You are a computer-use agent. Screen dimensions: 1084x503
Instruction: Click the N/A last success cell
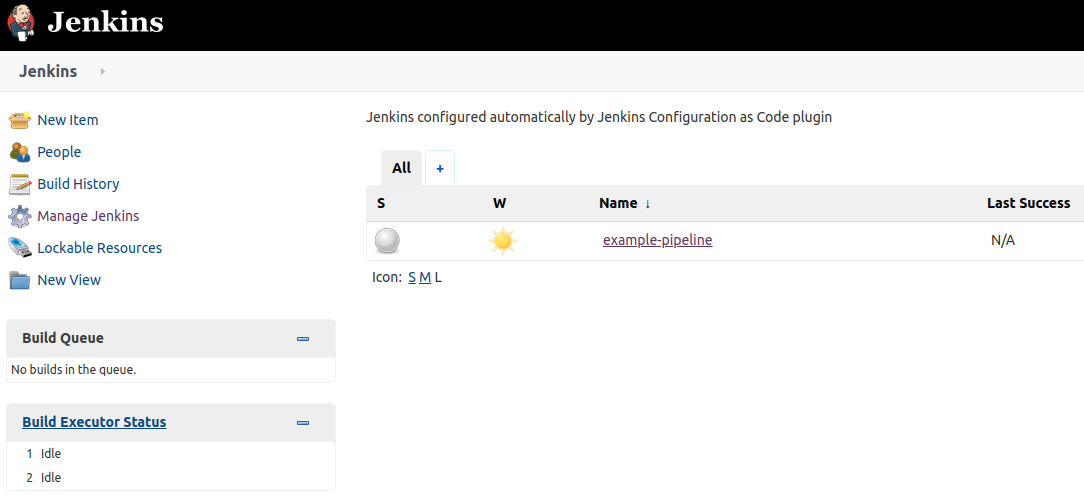(1003, 240)
